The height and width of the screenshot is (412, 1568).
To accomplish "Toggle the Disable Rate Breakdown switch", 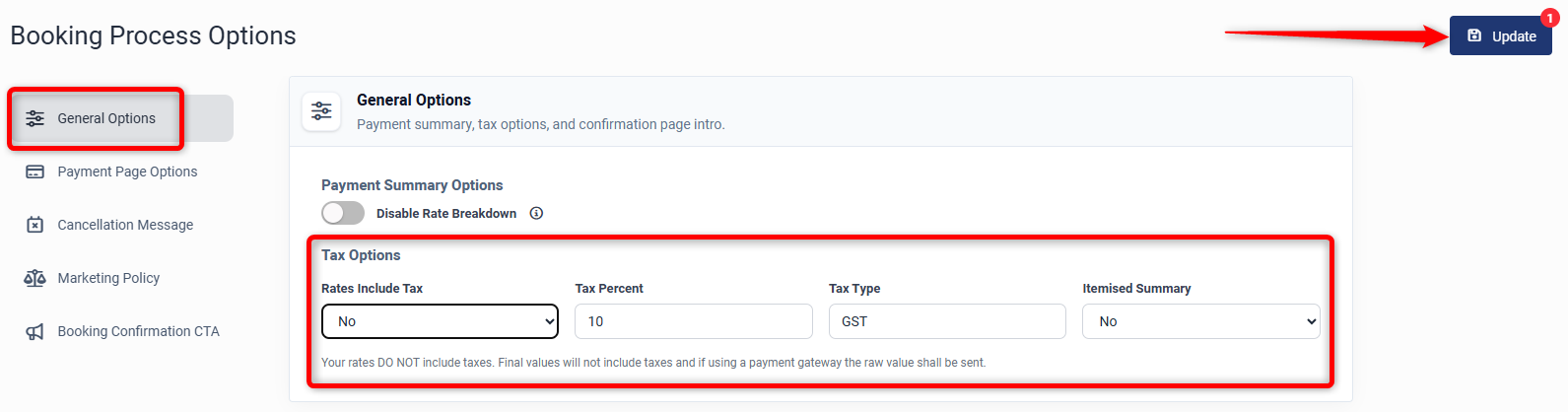I will (x=343, y=213).
